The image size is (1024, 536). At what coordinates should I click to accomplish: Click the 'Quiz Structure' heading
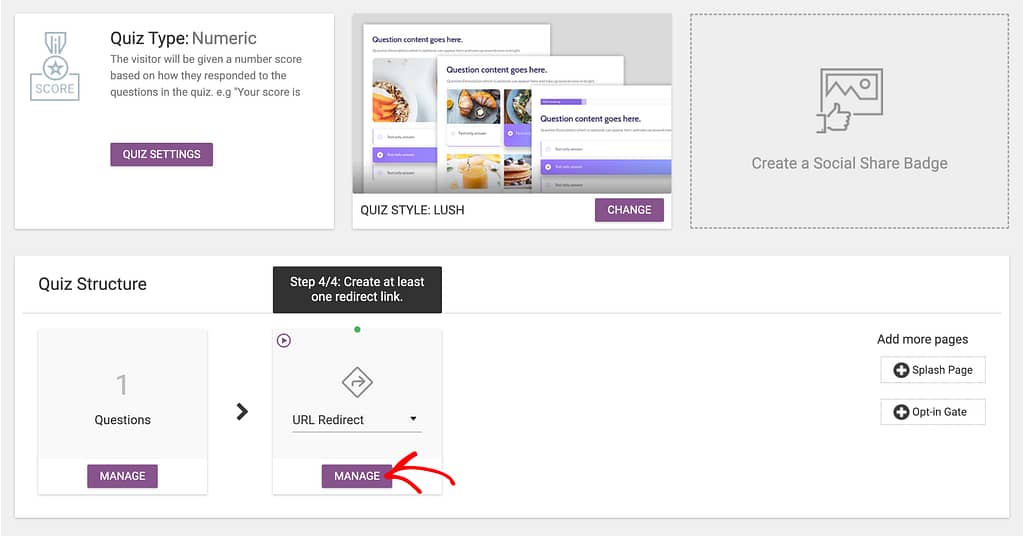pos(92,284)
